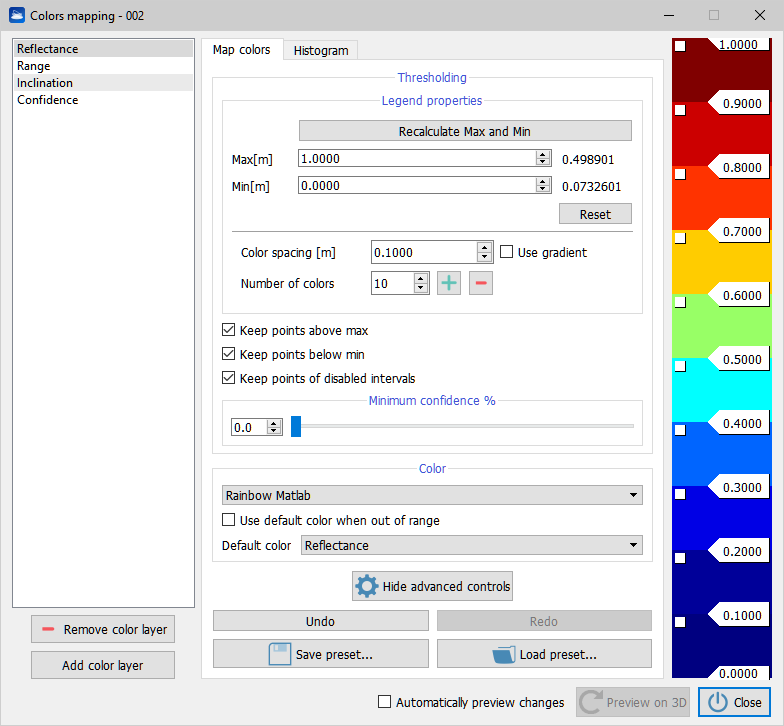Open the Rainbow Matlab color palette dropdown

pos(431,495)
